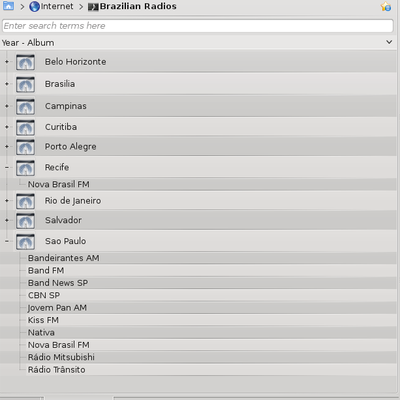Collapse the Sao Paulo node
This screenshot has width=400, height=400.
tap(7, 241)
